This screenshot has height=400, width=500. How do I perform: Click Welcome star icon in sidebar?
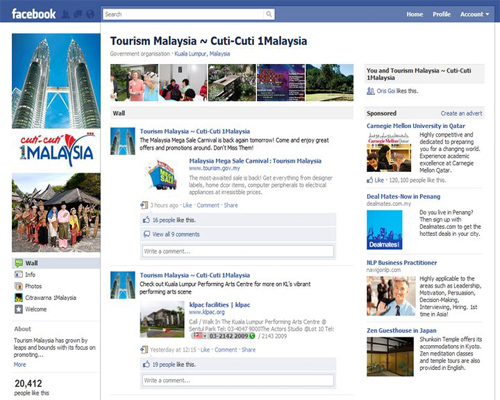click(x=19, y=309)
